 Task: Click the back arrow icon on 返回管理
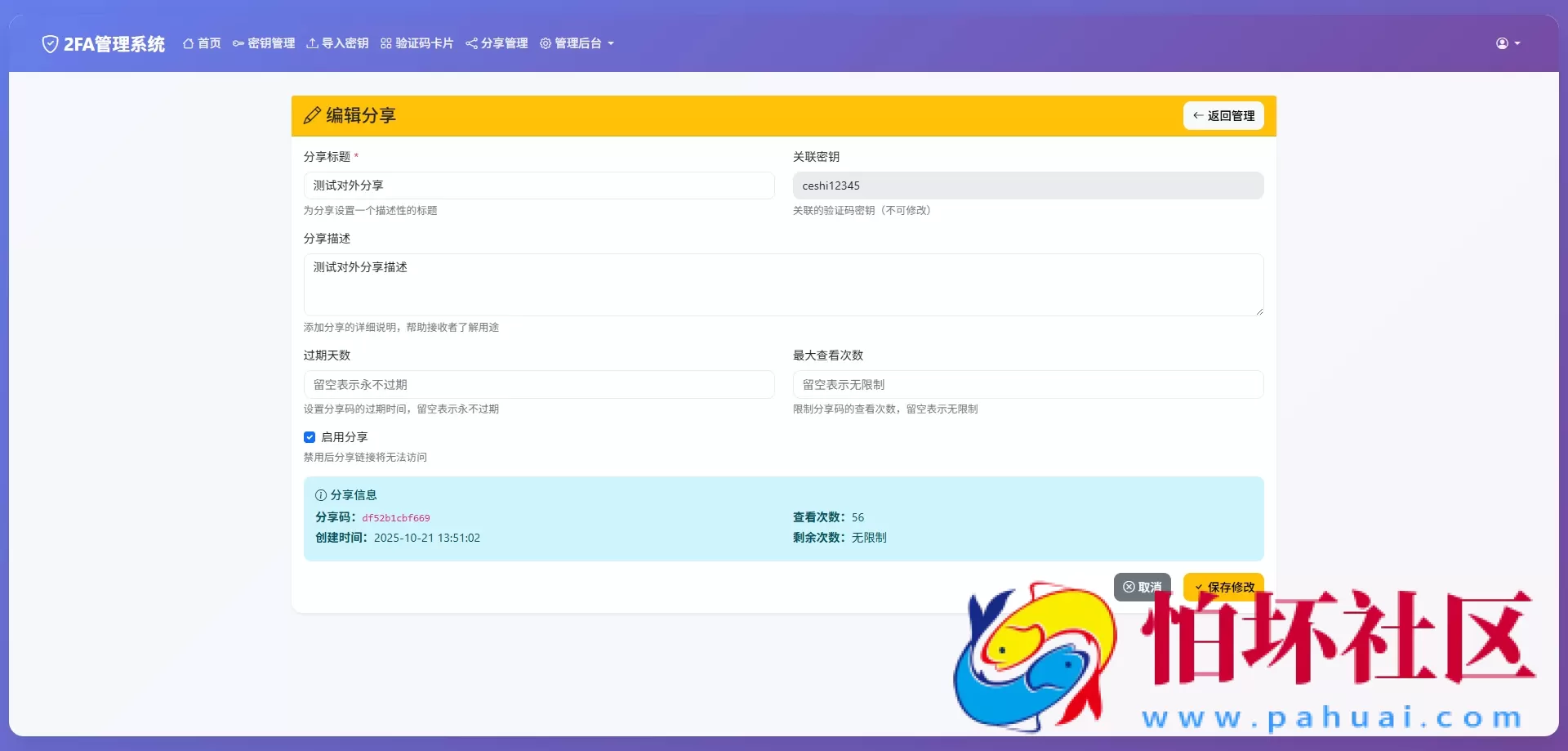1198,115
